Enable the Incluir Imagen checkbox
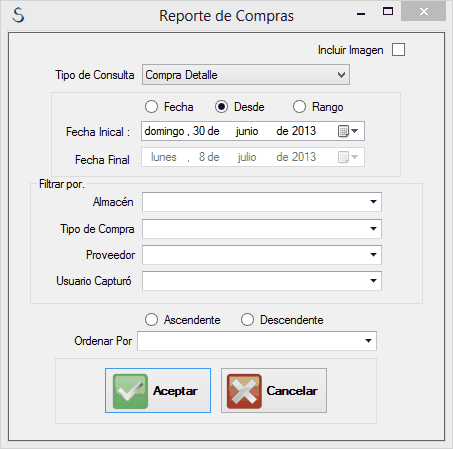The width and height of the screenshot is (453, 449). (x=398, y=50)
